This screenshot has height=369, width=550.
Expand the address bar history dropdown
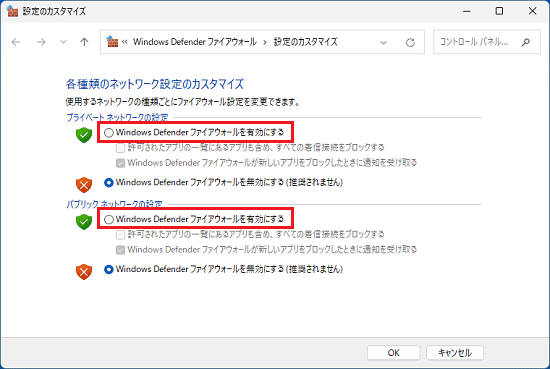(x=383, y=42)
